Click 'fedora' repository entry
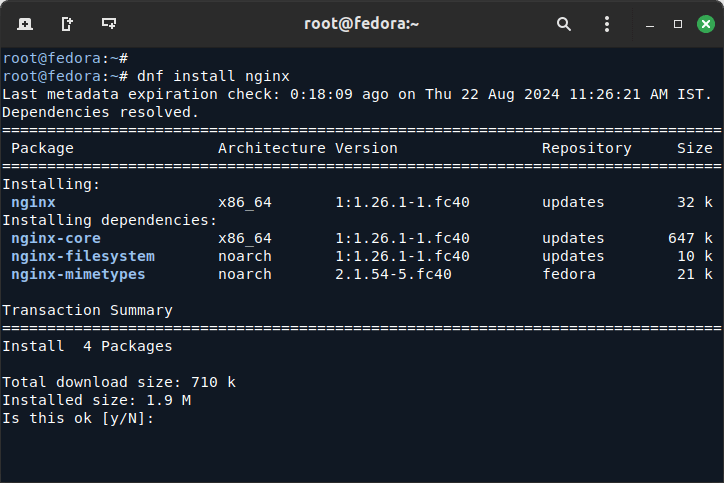This screenshot has width=724, height=483. click(569, 274)
